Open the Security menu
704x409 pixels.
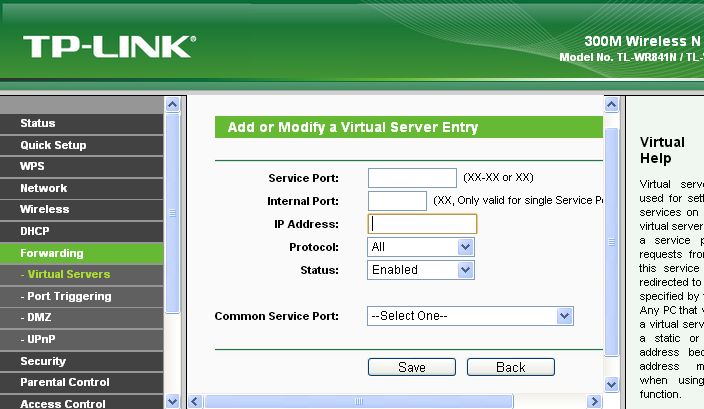coord(81,361)
